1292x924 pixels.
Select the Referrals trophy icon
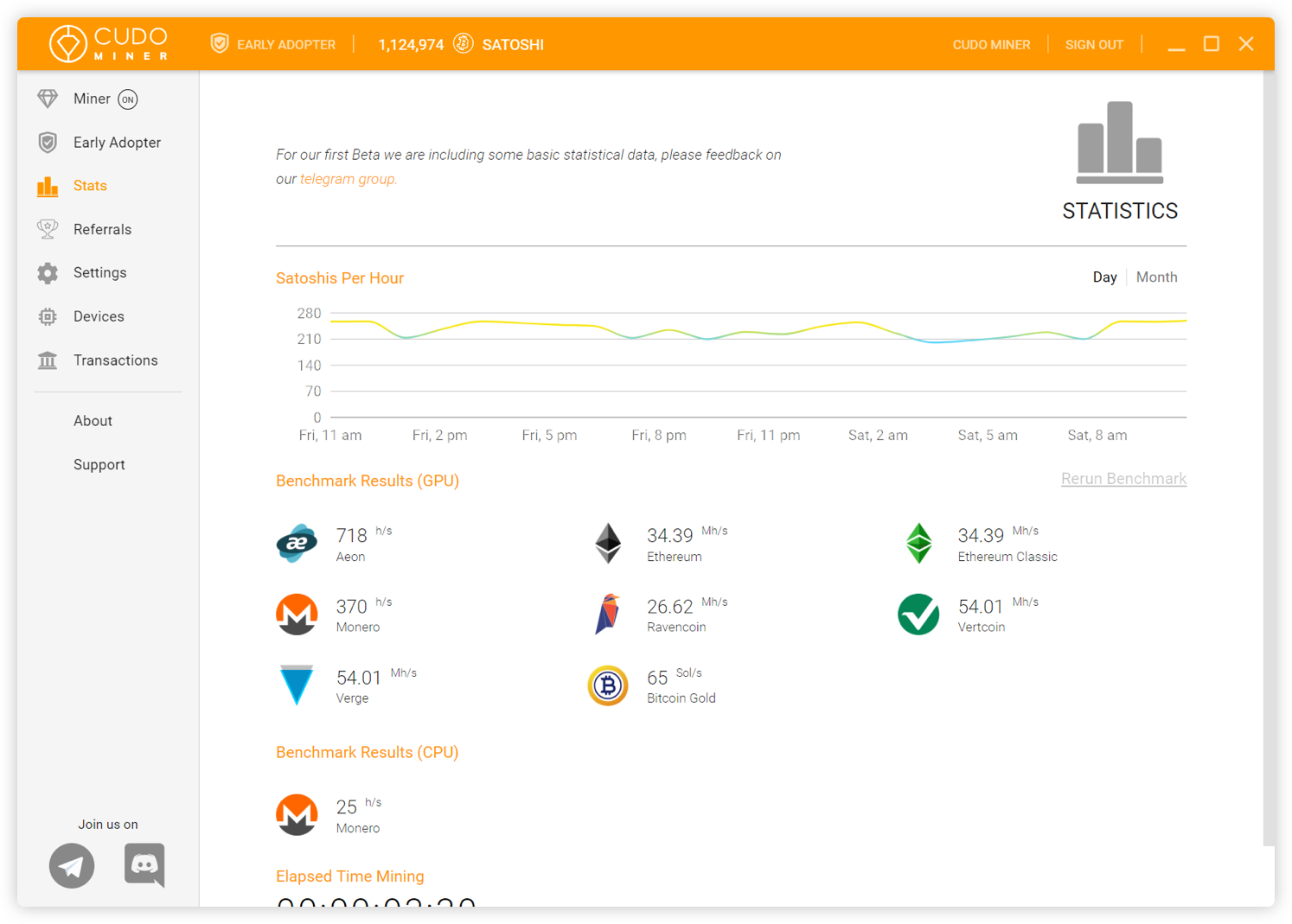click(48, 229)
